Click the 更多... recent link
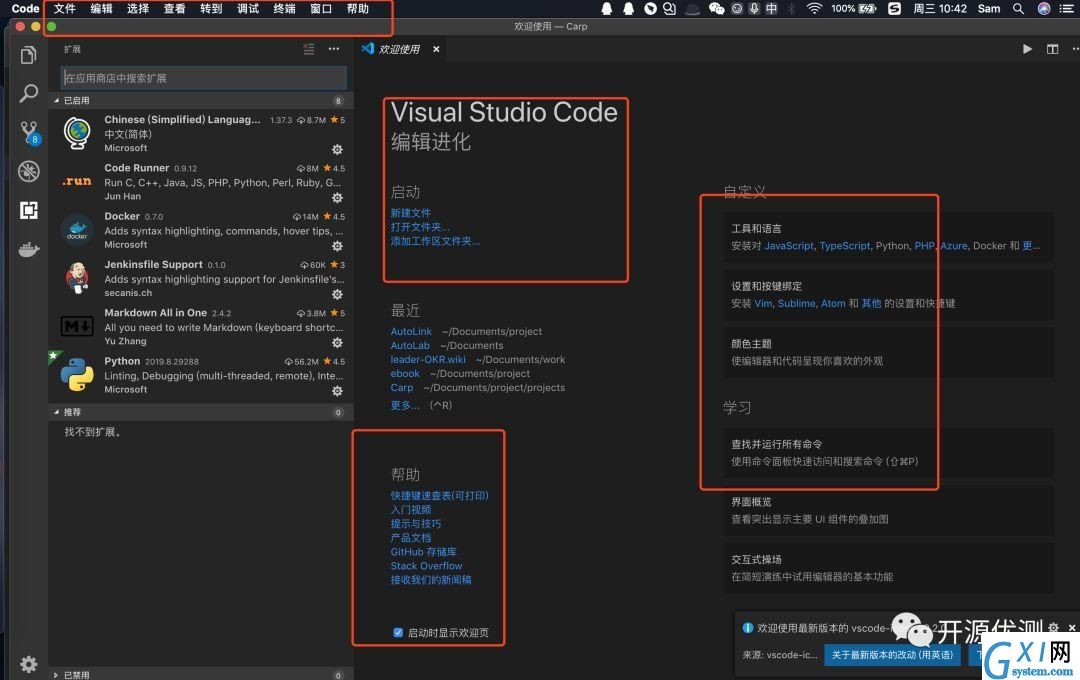Viewport: 1080px width, 680px height. (x=405, y=405)
